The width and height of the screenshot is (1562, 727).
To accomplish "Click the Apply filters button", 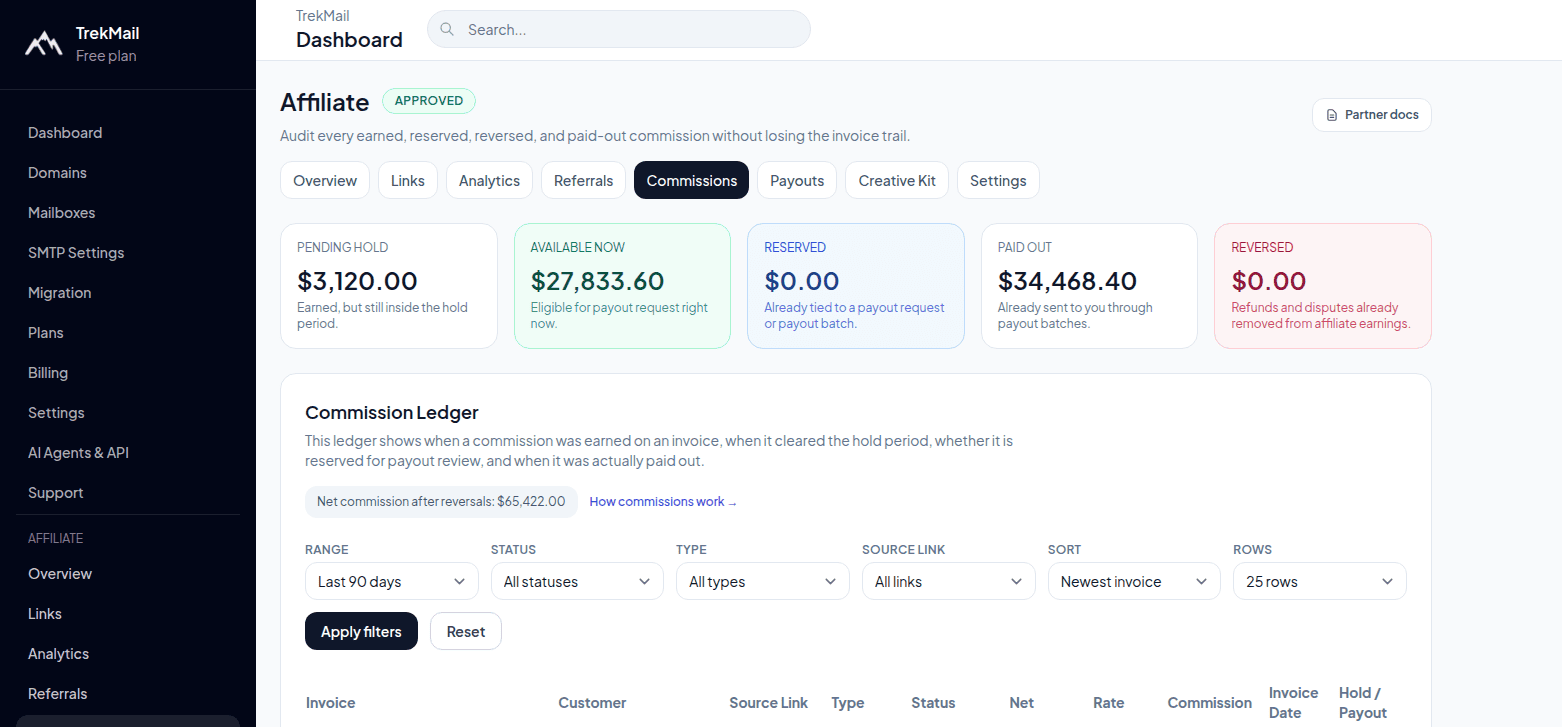I will click(361, 631).
